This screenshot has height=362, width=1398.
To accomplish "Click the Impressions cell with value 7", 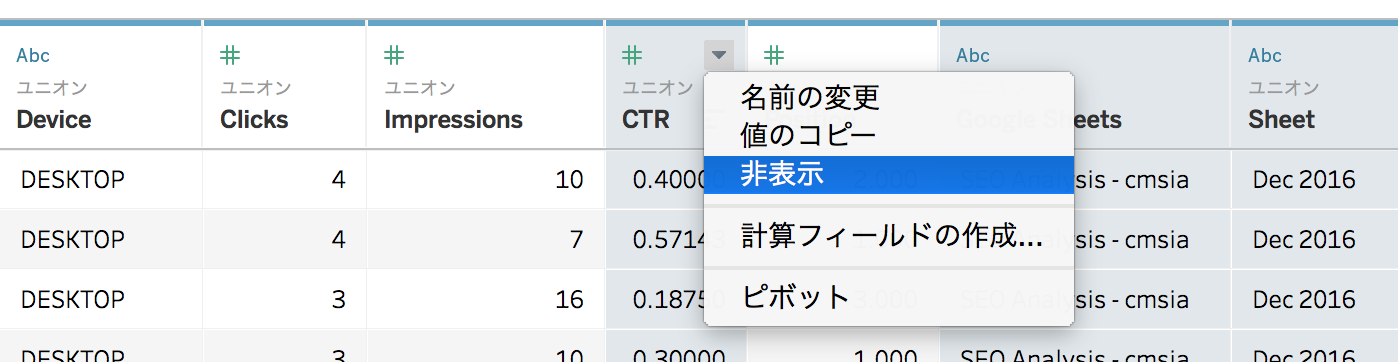I will (485, 239).
